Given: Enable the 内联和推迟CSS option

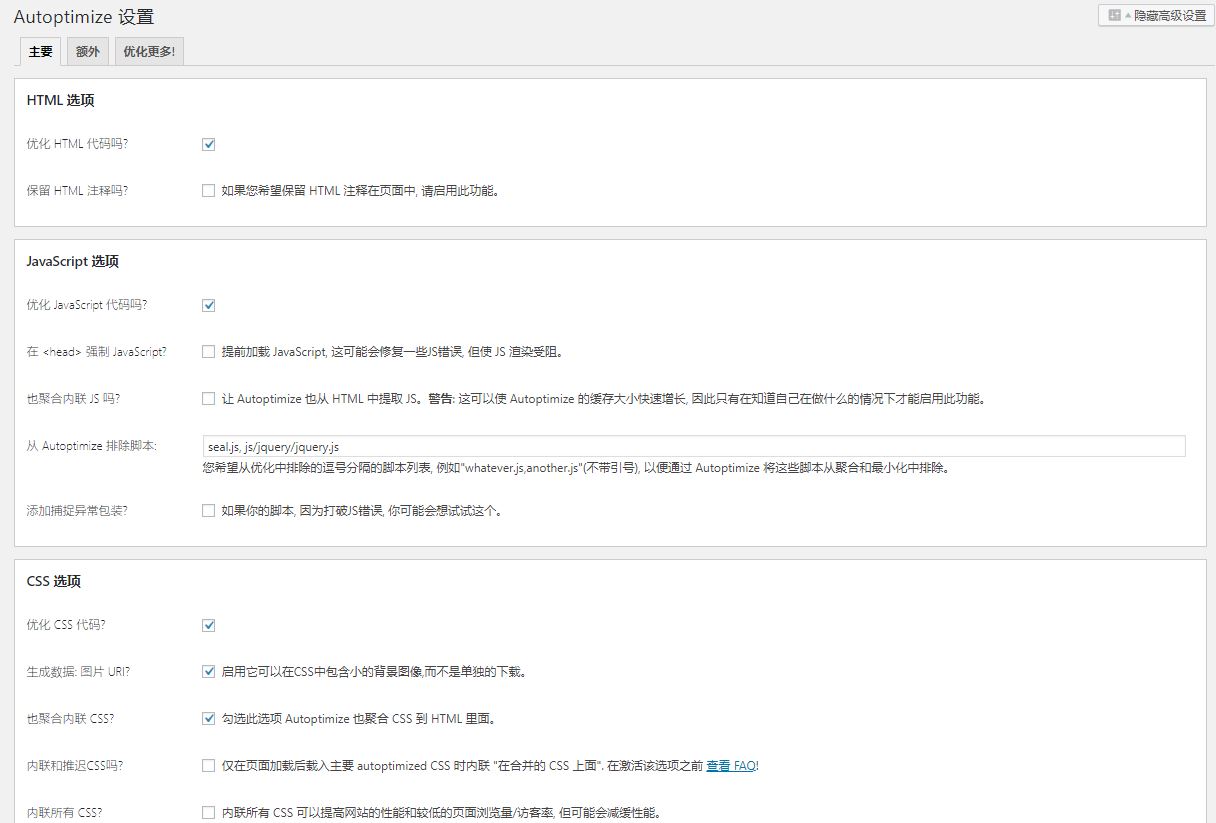Looking at the screenshot, I should 208,765.
